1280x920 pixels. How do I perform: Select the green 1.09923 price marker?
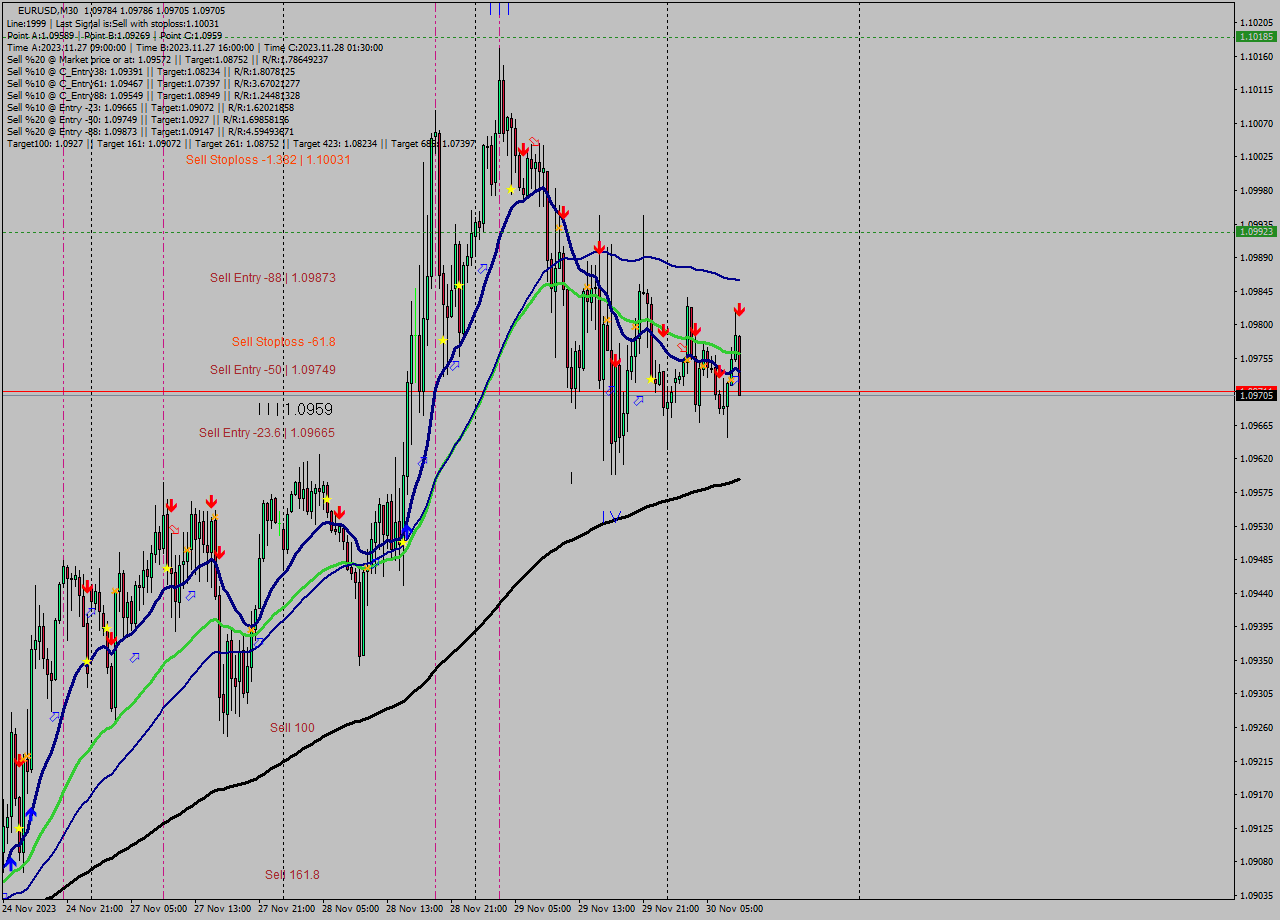tap(1254, 231)
